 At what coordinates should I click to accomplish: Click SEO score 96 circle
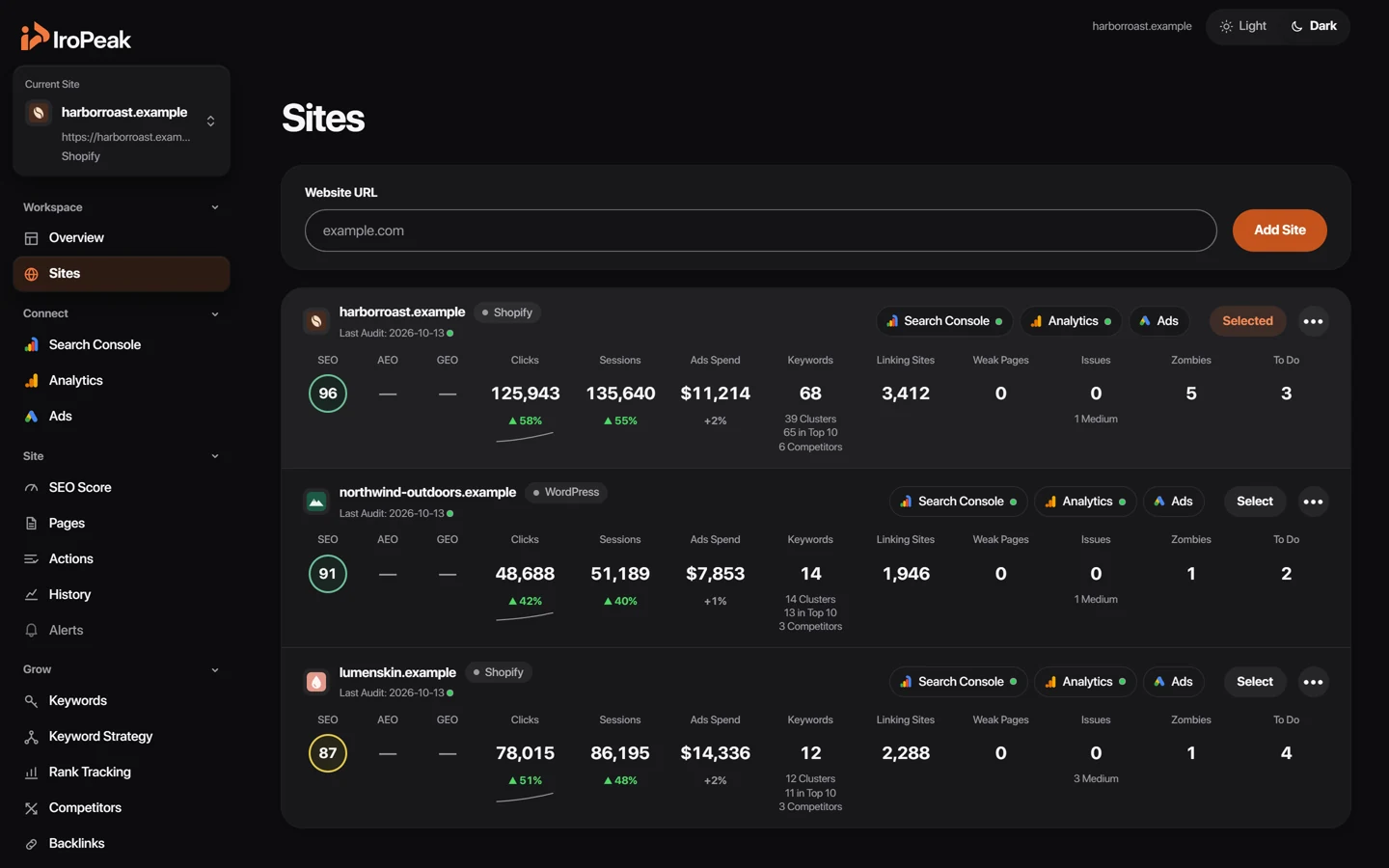(328, 393)
